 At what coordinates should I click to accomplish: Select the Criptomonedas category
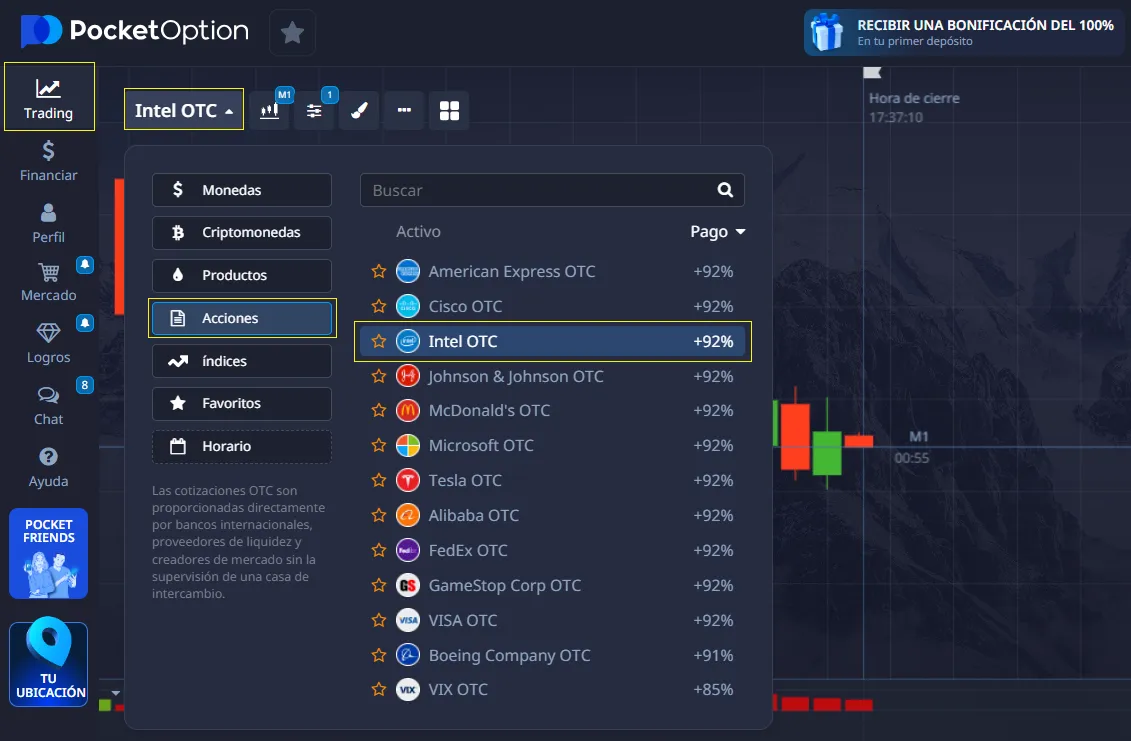click(x=242, y=232)
